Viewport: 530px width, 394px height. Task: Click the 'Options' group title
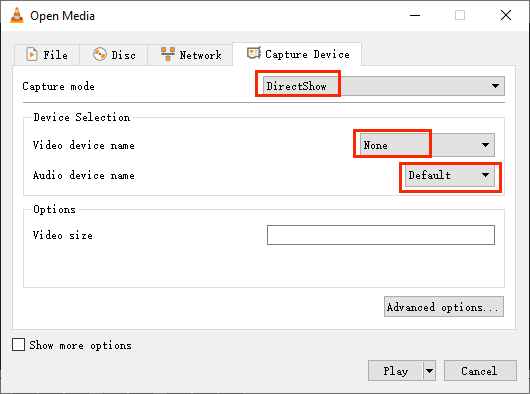(54, 210)
